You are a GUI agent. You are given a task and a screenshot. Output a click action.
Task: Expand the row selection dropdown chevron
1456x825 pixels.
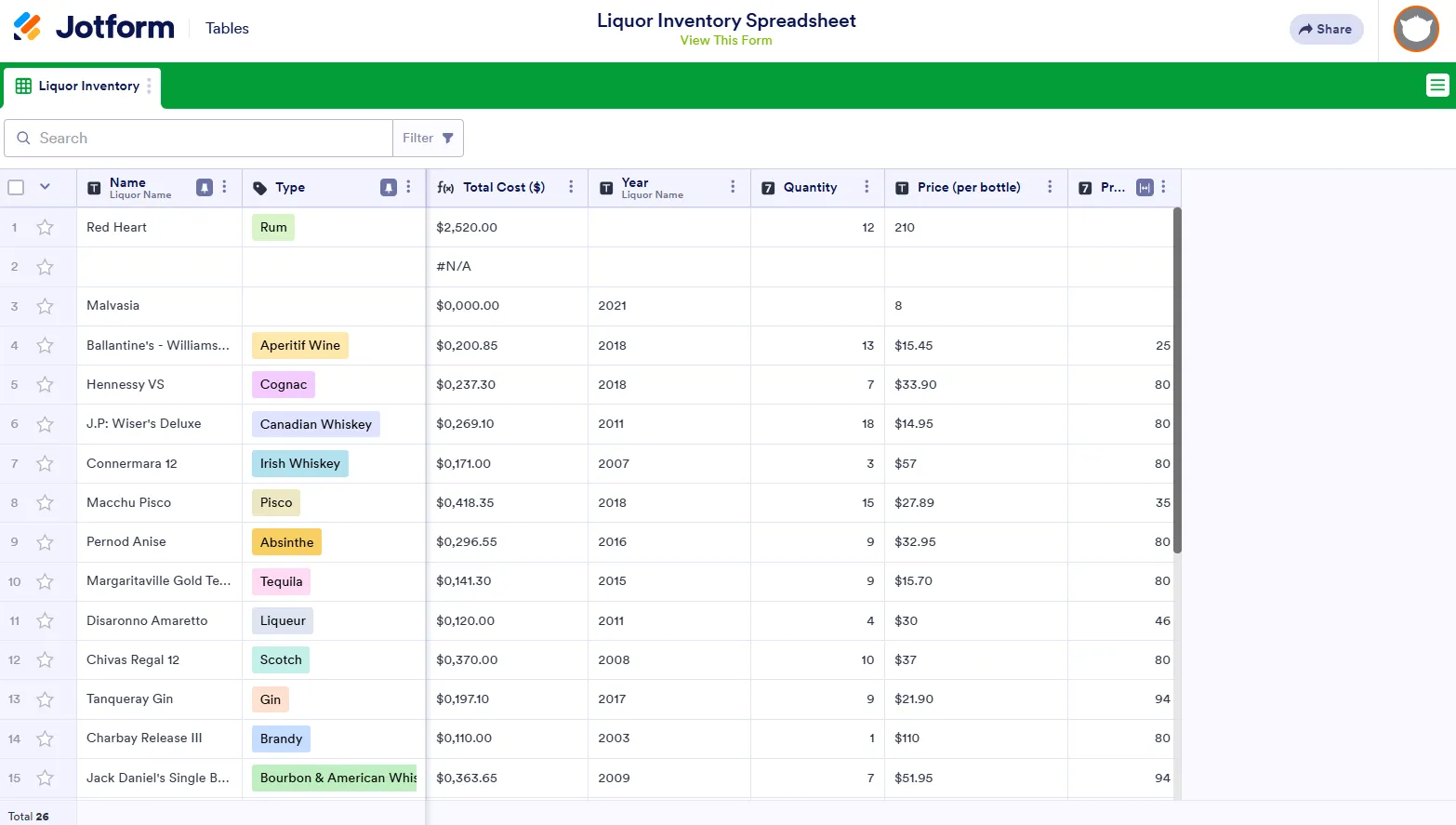coord(45,187)
